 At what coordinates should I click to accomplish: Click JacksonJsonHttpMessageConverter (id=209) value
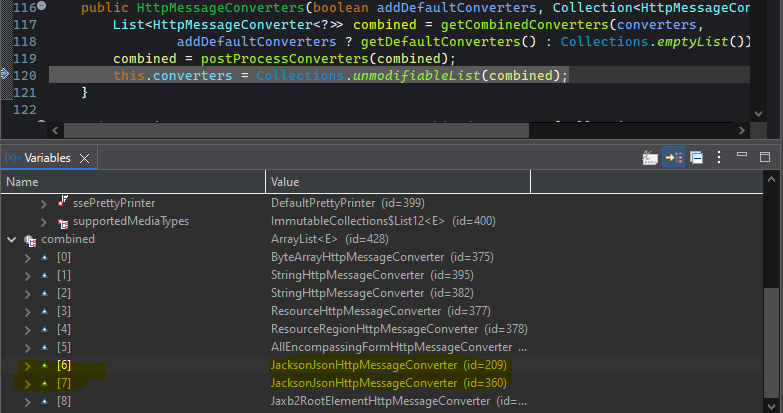389,365
